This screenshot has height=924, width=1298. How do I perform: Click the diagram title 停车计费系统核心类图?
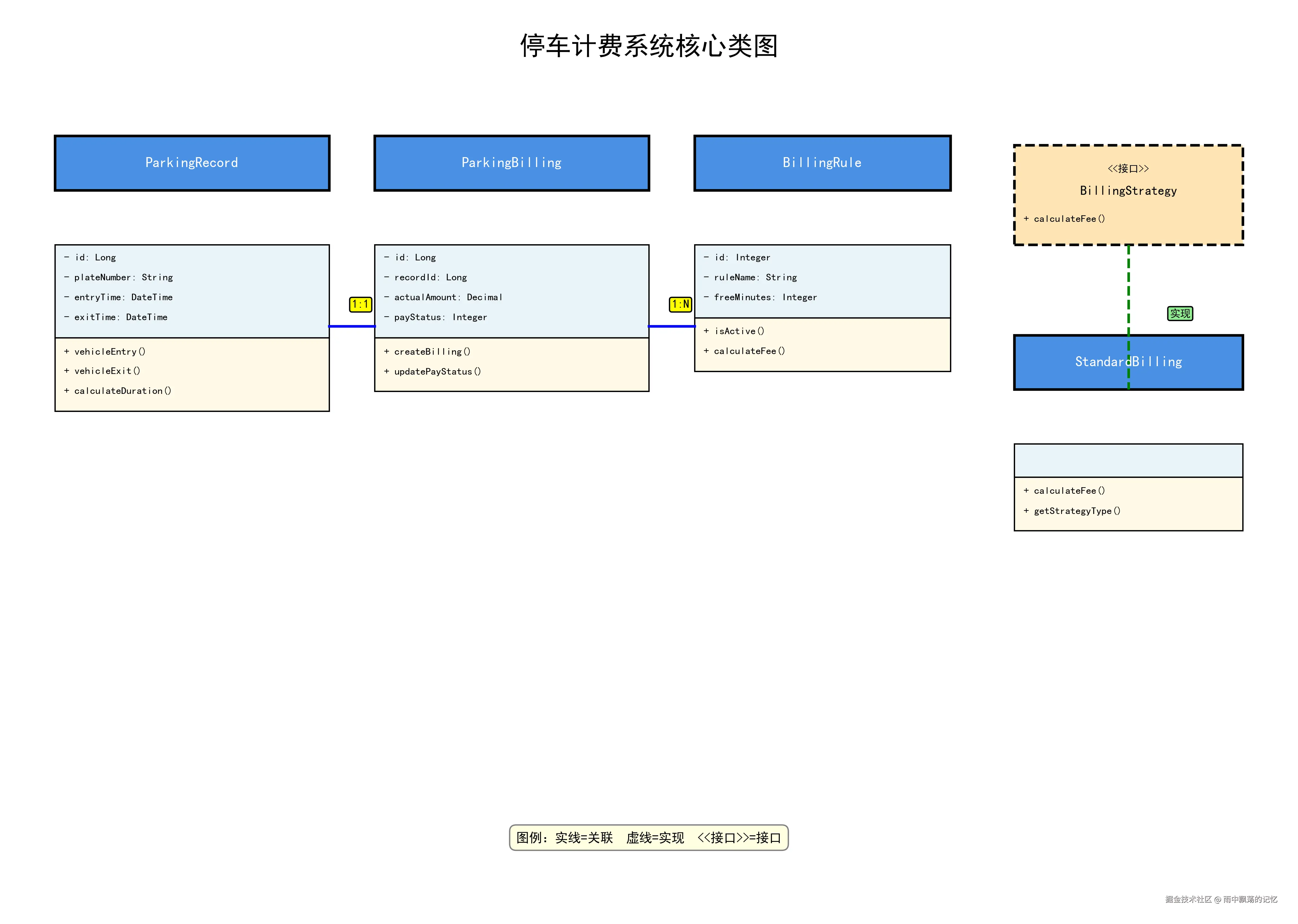pos(648,46)
